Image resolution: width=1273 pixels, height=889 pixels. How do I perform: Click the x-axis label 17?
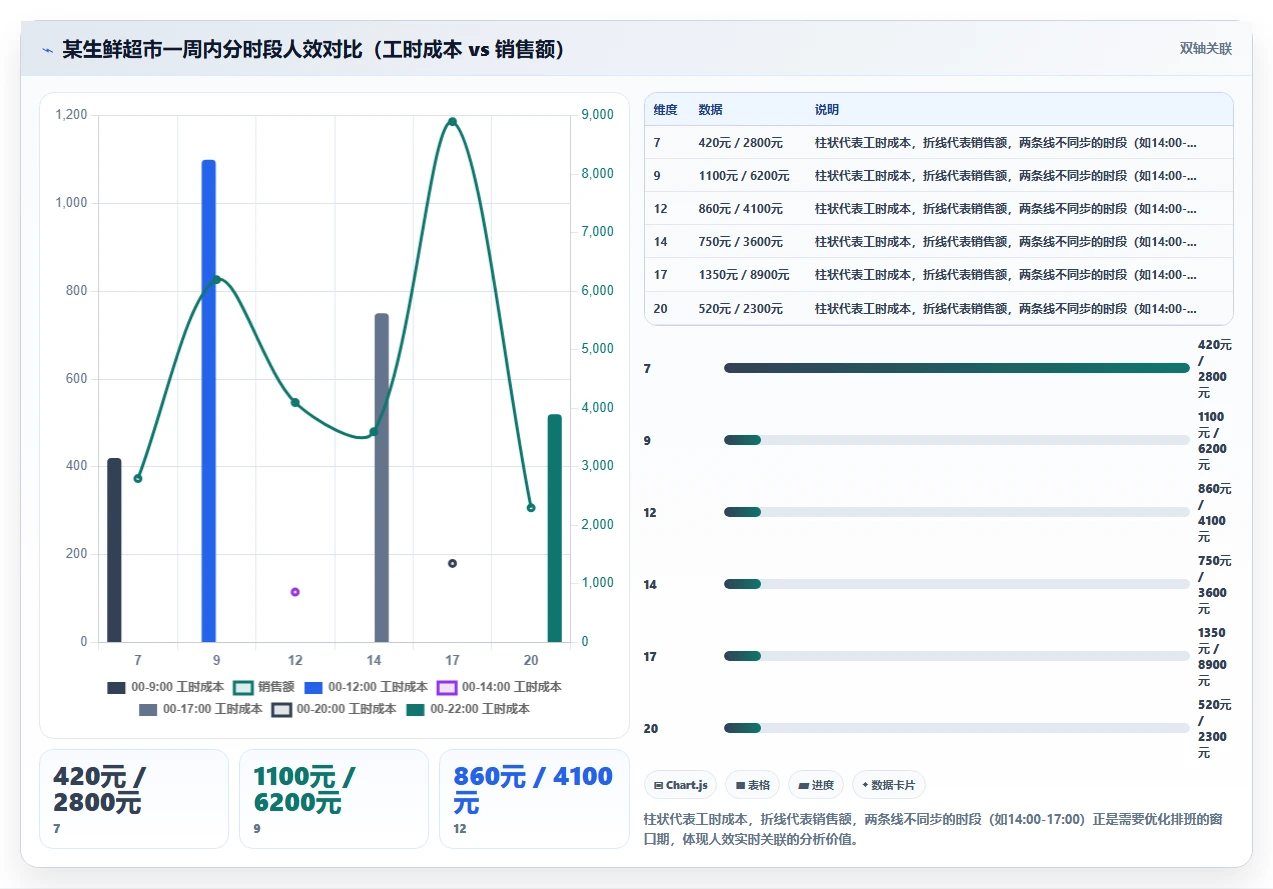[x=452, y=661]
